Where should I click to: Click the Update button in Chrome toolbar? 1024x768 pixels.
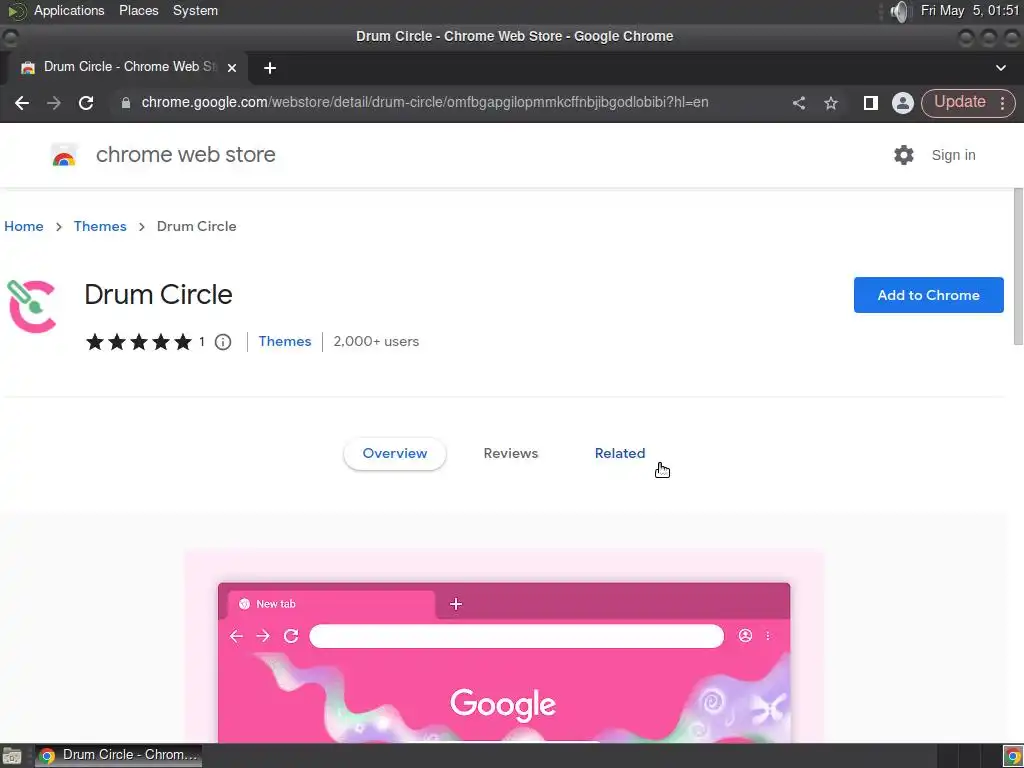click(x=959, y=102)
